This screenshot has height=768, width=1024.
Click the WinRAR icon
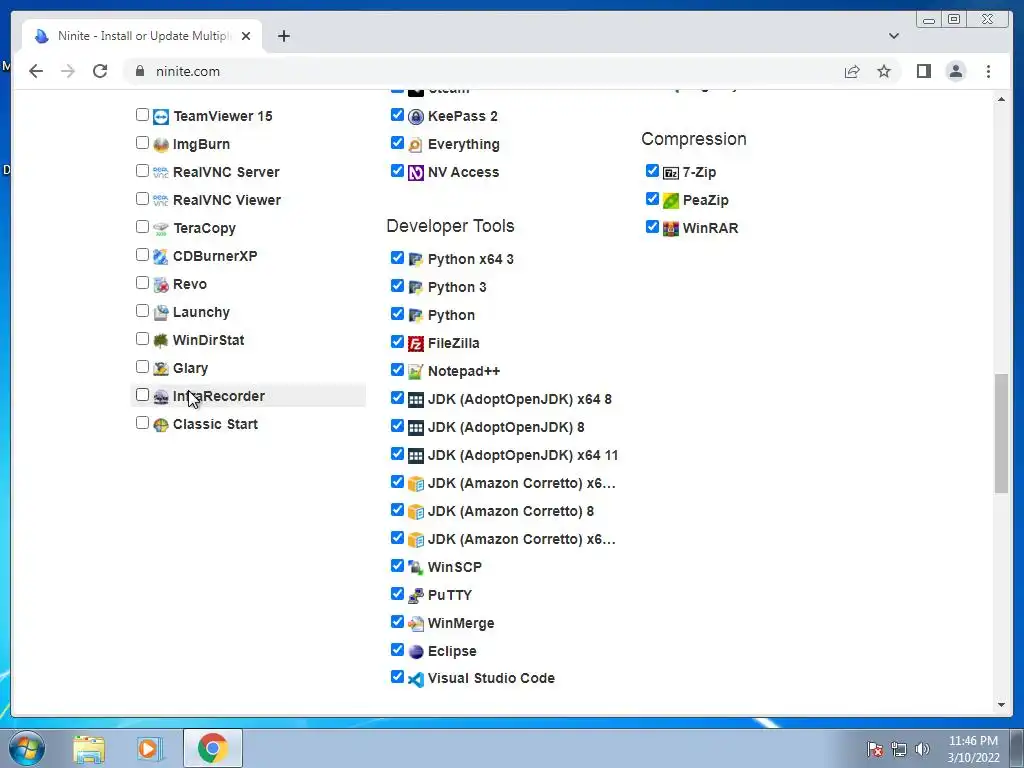click(671, 229)
